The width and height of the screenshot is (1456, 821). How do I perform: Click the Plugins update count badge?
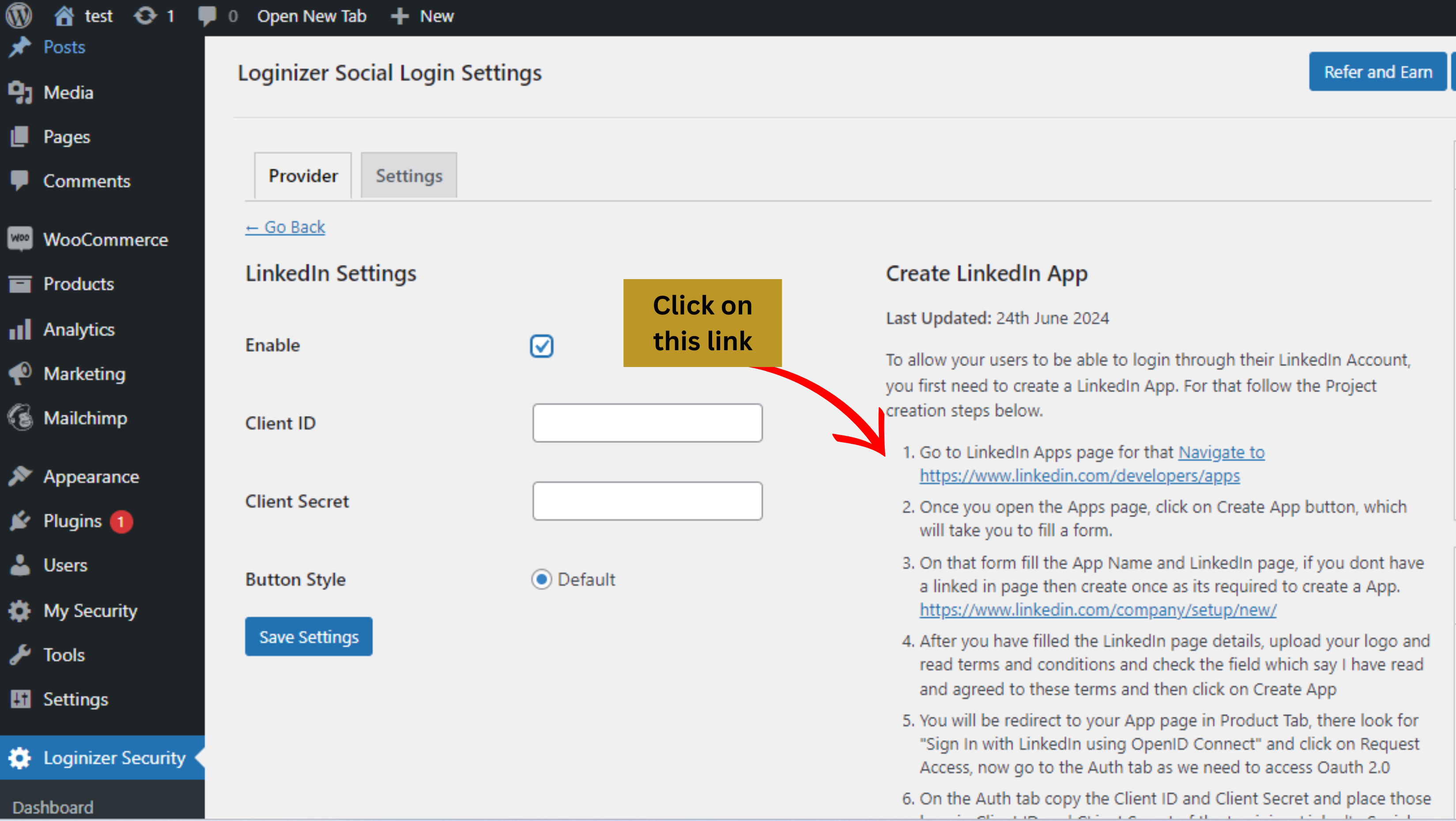click(x=121, y=521)
